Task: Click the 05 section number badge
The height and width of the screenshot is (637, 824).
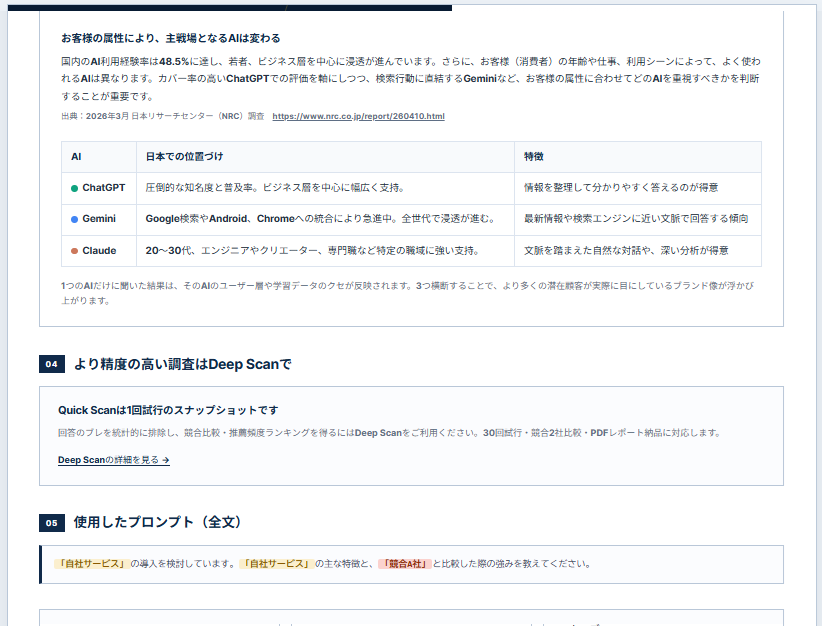Action: [52, 522]
